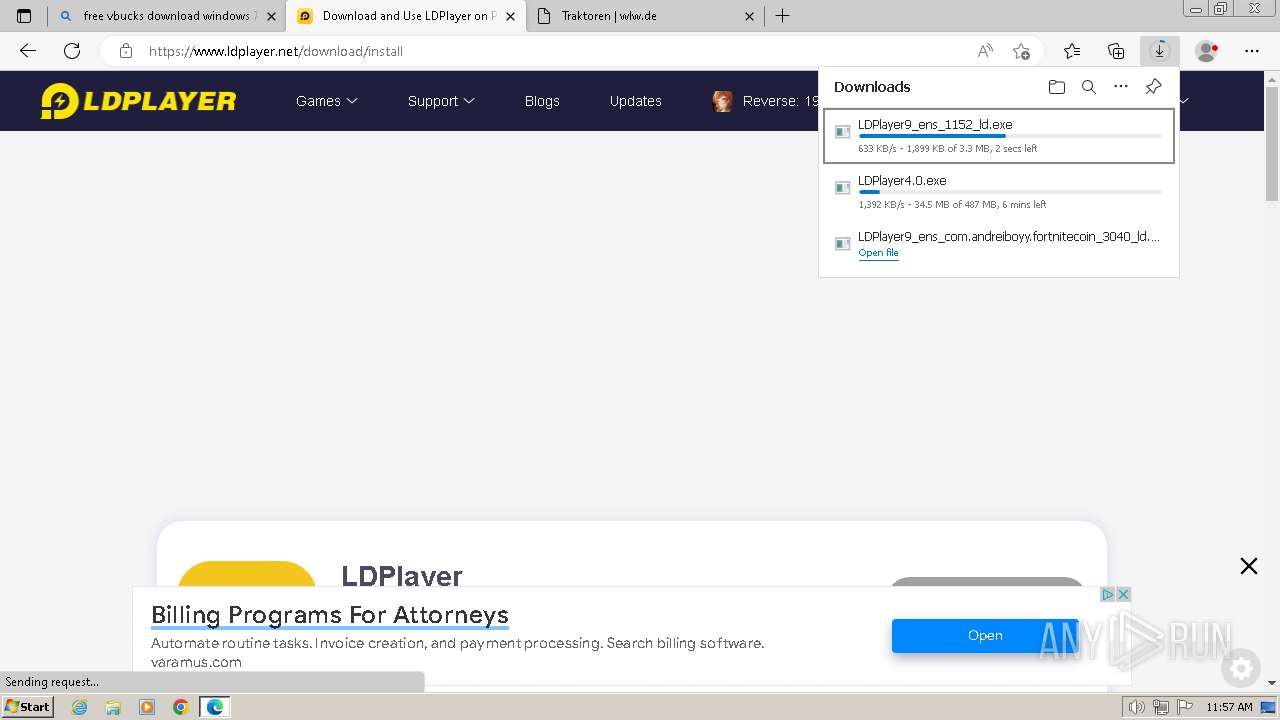Switch to Traktoren wlw.de tab
1280x720 pixels.
pyautogui.click(x=646, y=16)
